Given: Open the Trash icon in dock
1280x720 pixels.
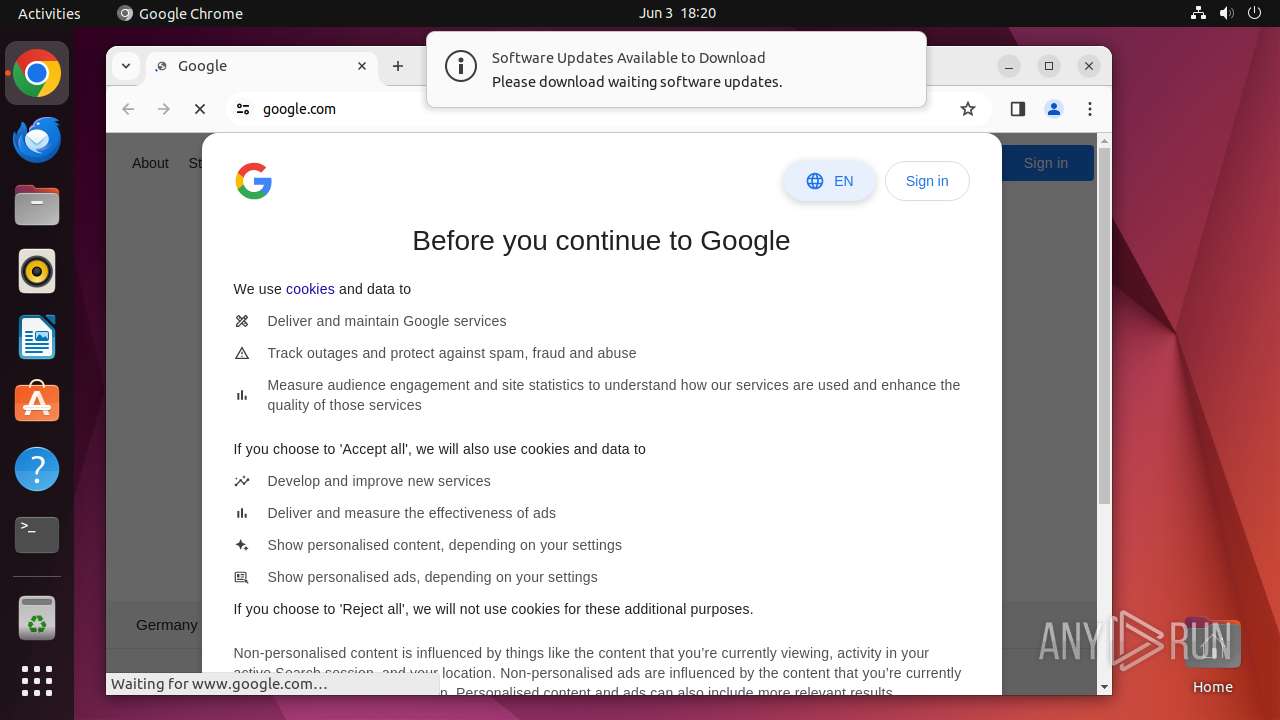Looking at the screenshot, I should (37, 618).
